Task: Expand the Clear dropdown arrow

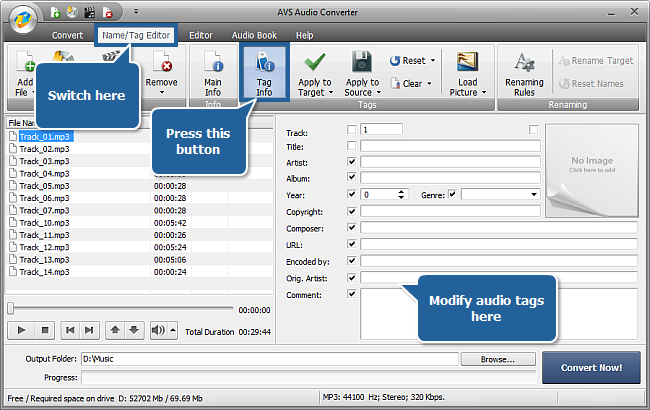Action: pyautogui.click(x=429, y=83)
